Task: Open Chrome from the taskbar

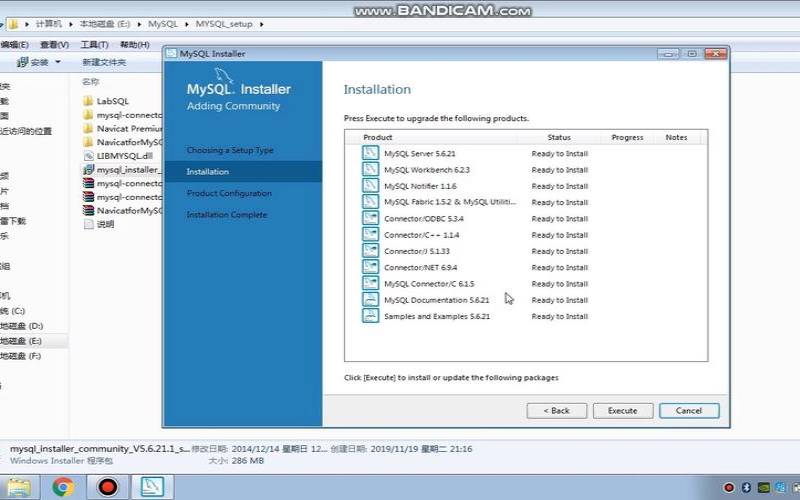Action: [x=63, y=487]
